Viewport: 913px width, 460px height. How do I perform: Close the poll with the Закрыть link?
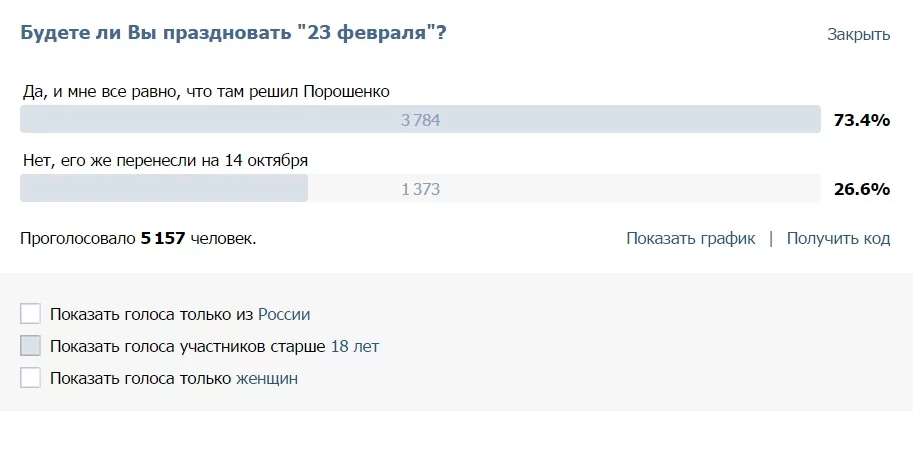click(x=858, y=34)
